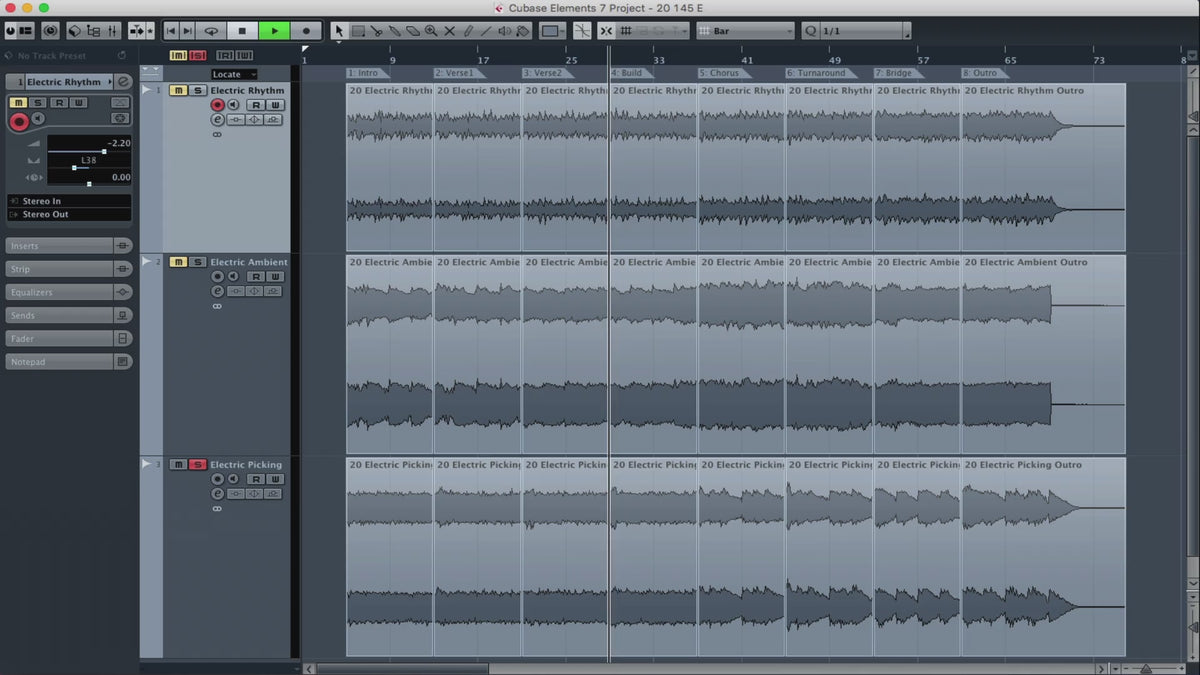Open the Equalizers inspector section
This screenshot has height=675, width=1200.
tap(60, 292)
